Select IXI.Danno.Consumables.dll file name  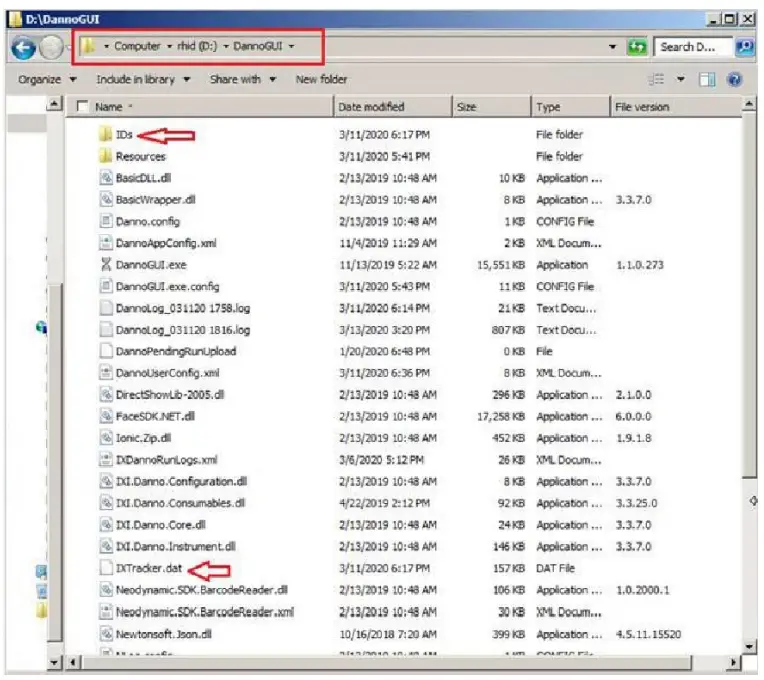tap(180, 503)
